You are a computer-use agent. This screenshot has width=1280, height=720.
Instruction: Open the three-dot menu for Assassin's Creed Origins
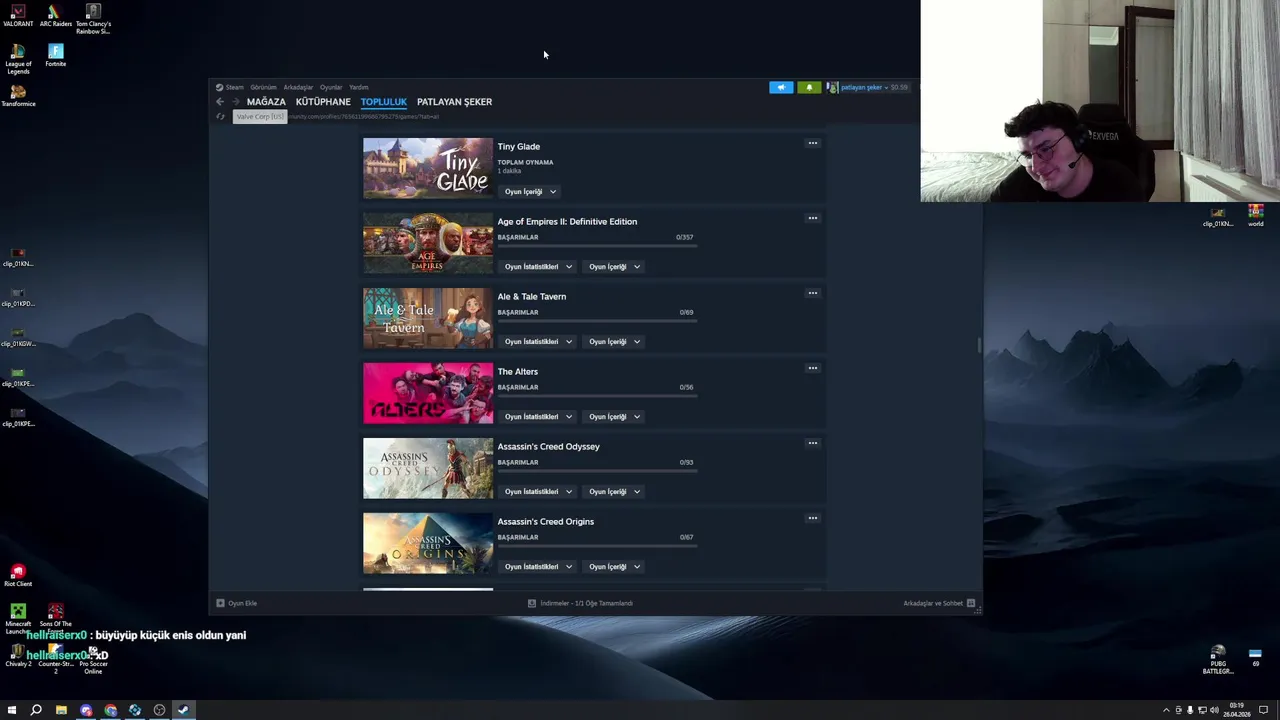[x=812, y=518]
